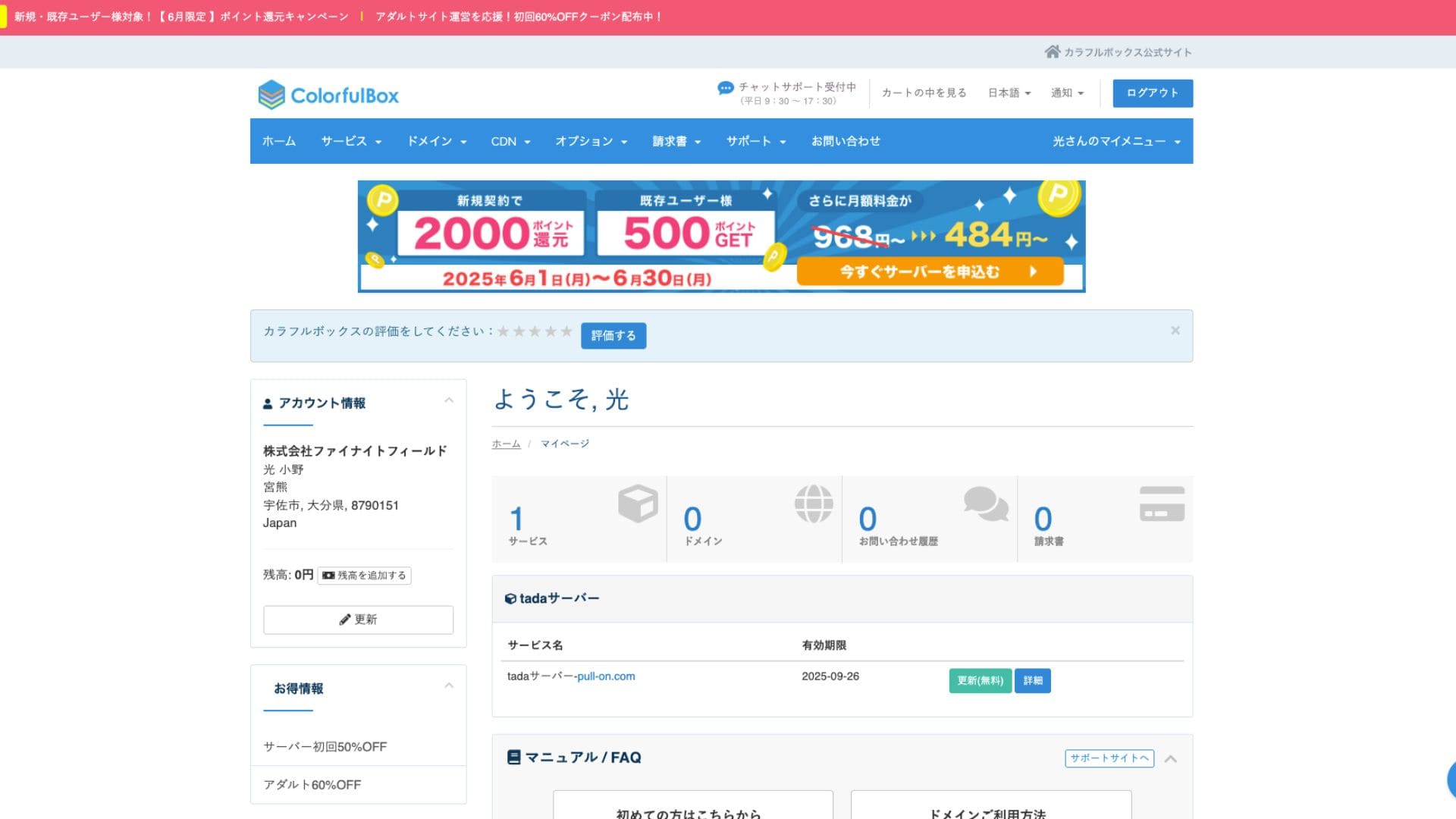The image size is (1456, 819).
Task: Click the second rating star
Action: click(x=519, y=331)
